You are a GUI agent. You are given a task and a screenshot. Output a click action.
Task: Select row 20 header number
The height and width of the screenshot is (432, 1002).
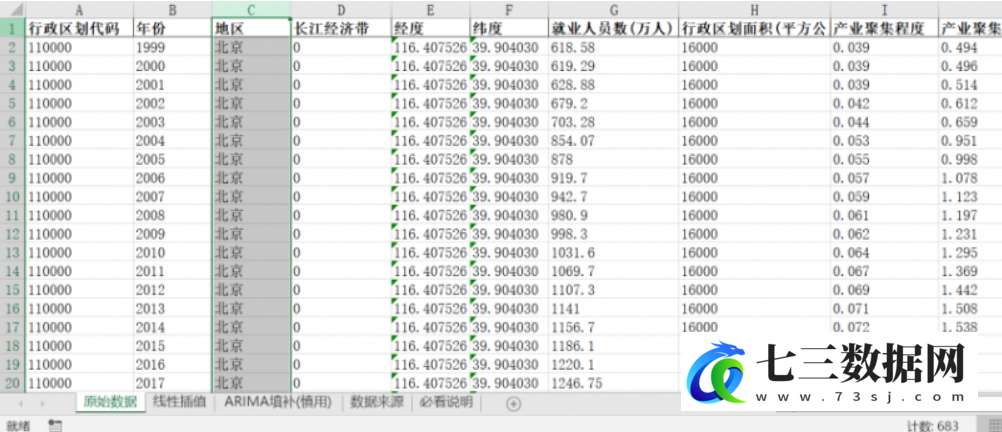[12, 383]
